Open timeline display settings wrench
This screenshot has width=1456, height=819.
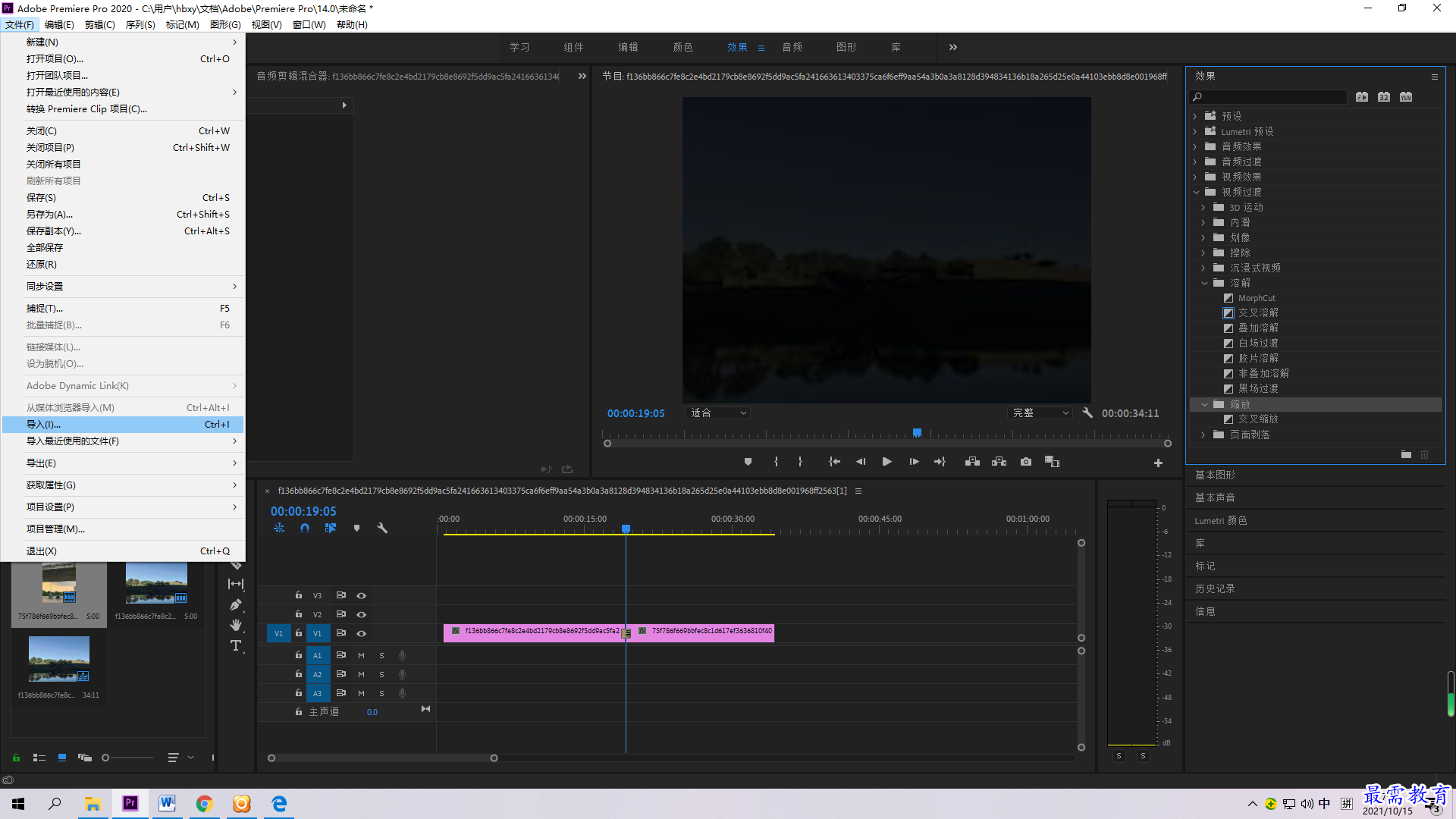(382, 528)
